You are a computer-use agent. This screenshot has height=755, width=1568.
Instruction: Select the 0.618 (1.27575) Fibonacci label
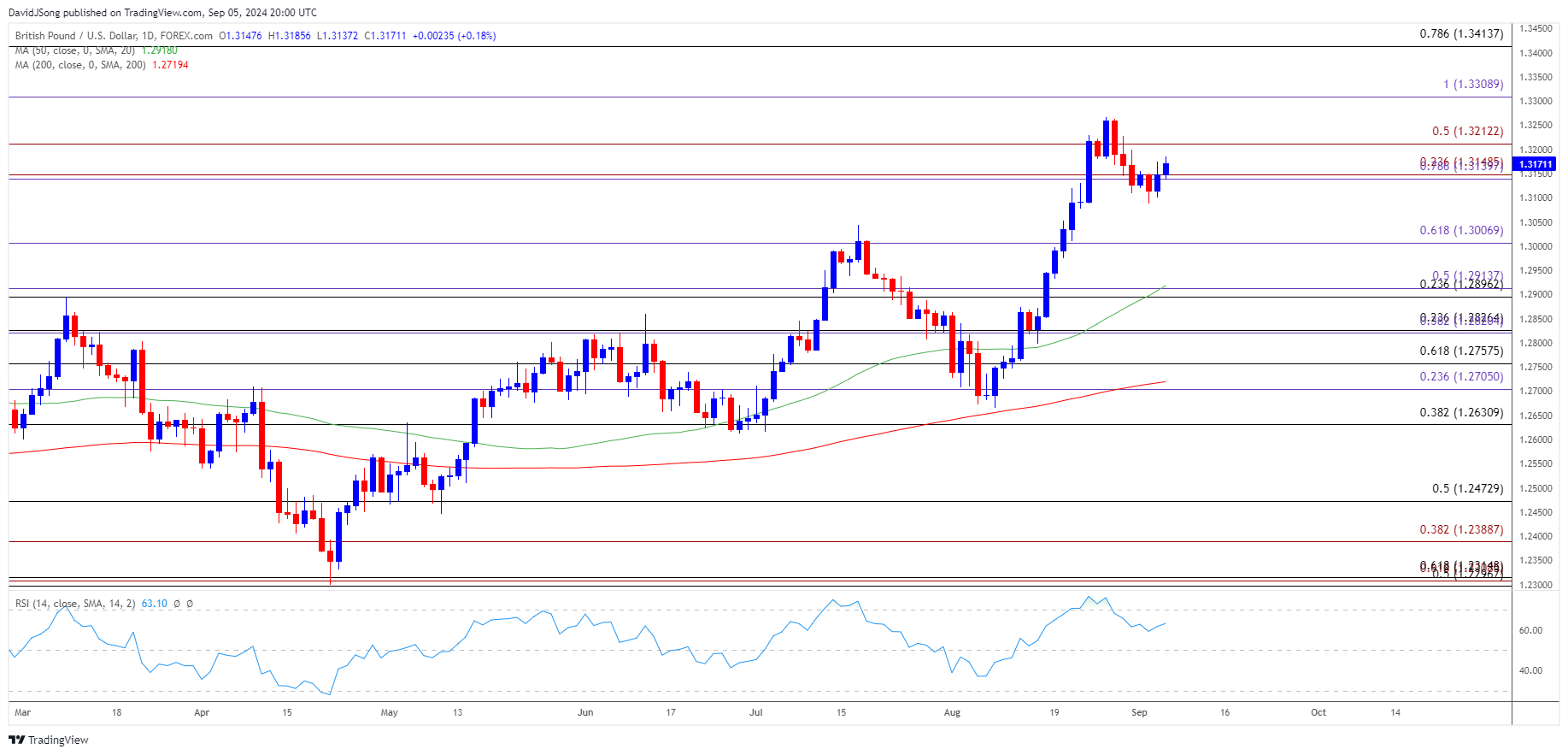1461,351
